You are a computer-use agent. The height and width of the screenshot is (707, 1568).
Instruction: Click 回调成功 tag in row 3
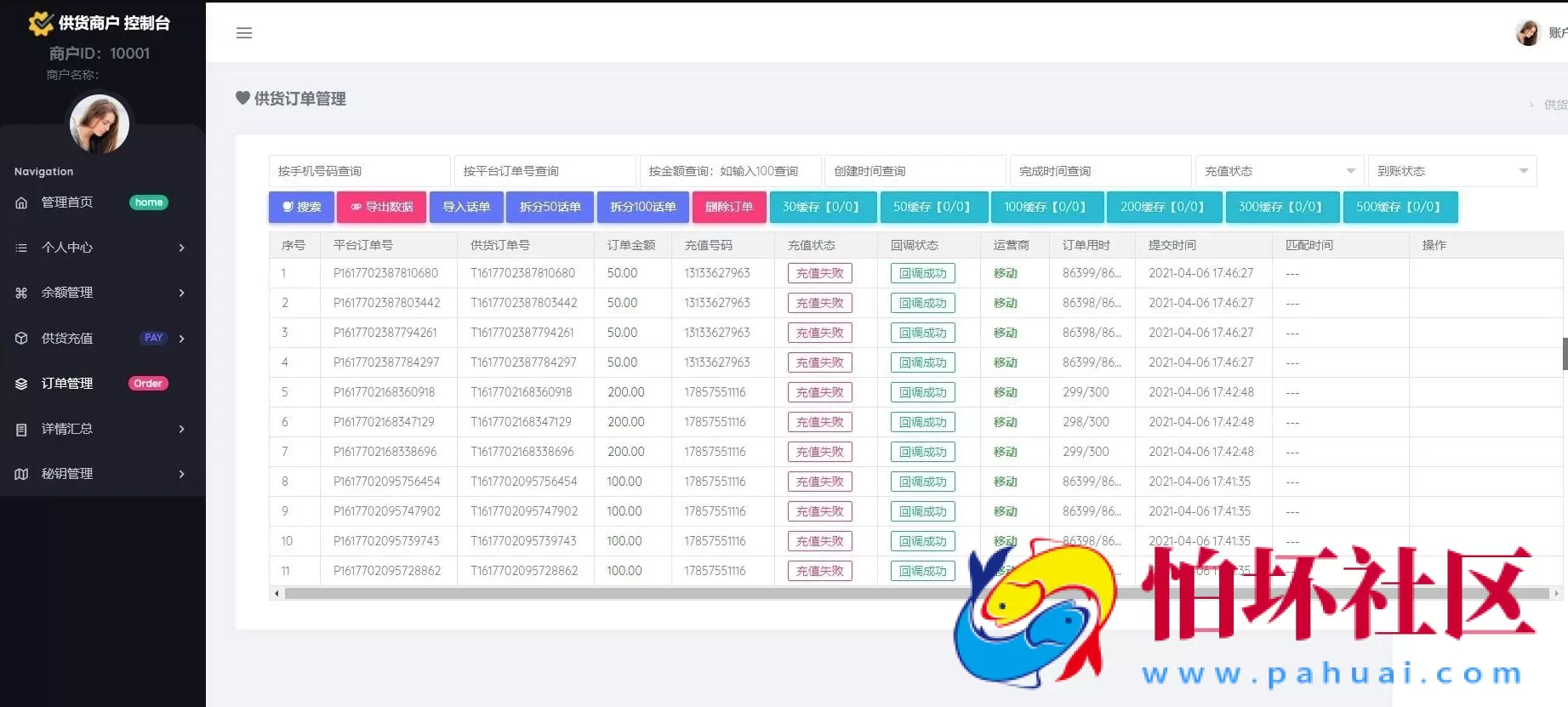tap(923, 333)
